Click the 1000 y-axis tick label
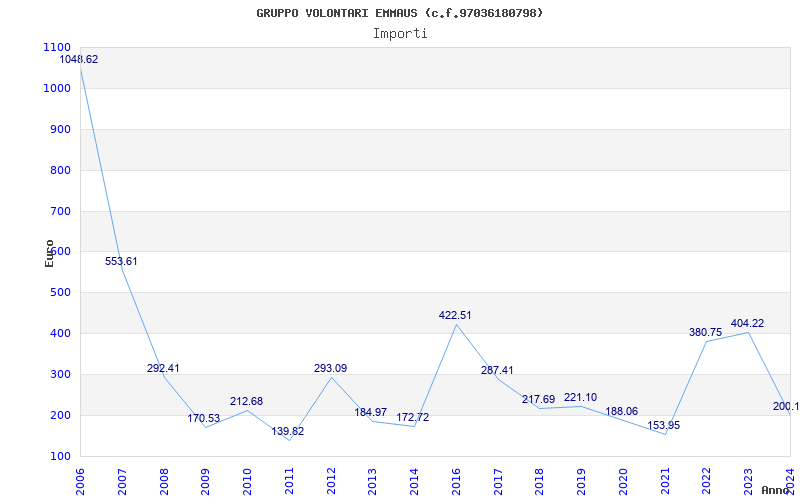Viewport: 800px width, 500px height. [57, 88]
